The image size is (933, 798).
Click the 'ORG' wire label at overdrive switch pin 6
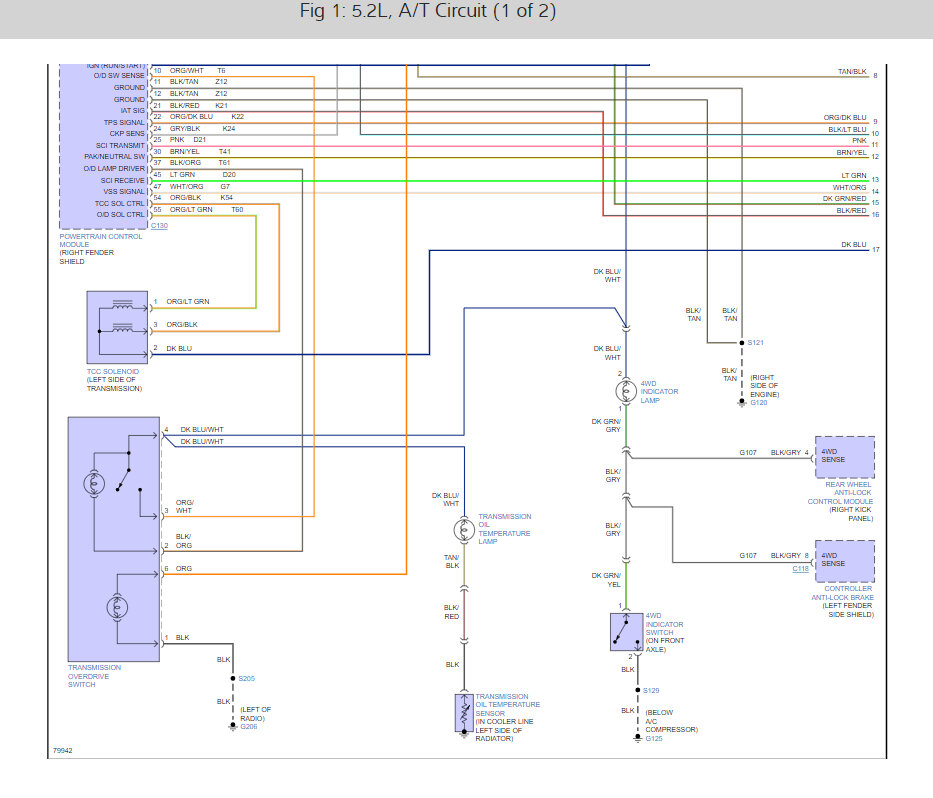coord(184,569)
